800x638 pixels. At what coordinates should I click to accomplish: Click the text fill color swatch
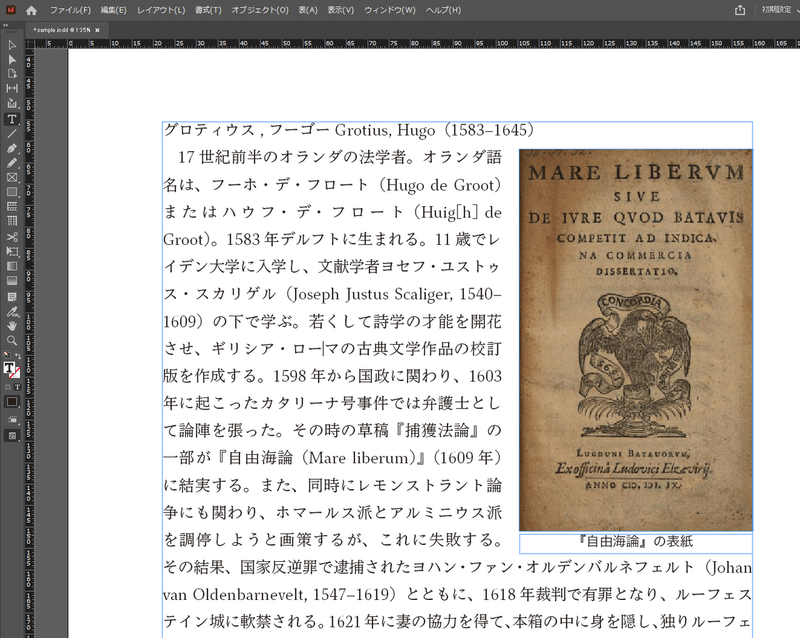[9, 368]
